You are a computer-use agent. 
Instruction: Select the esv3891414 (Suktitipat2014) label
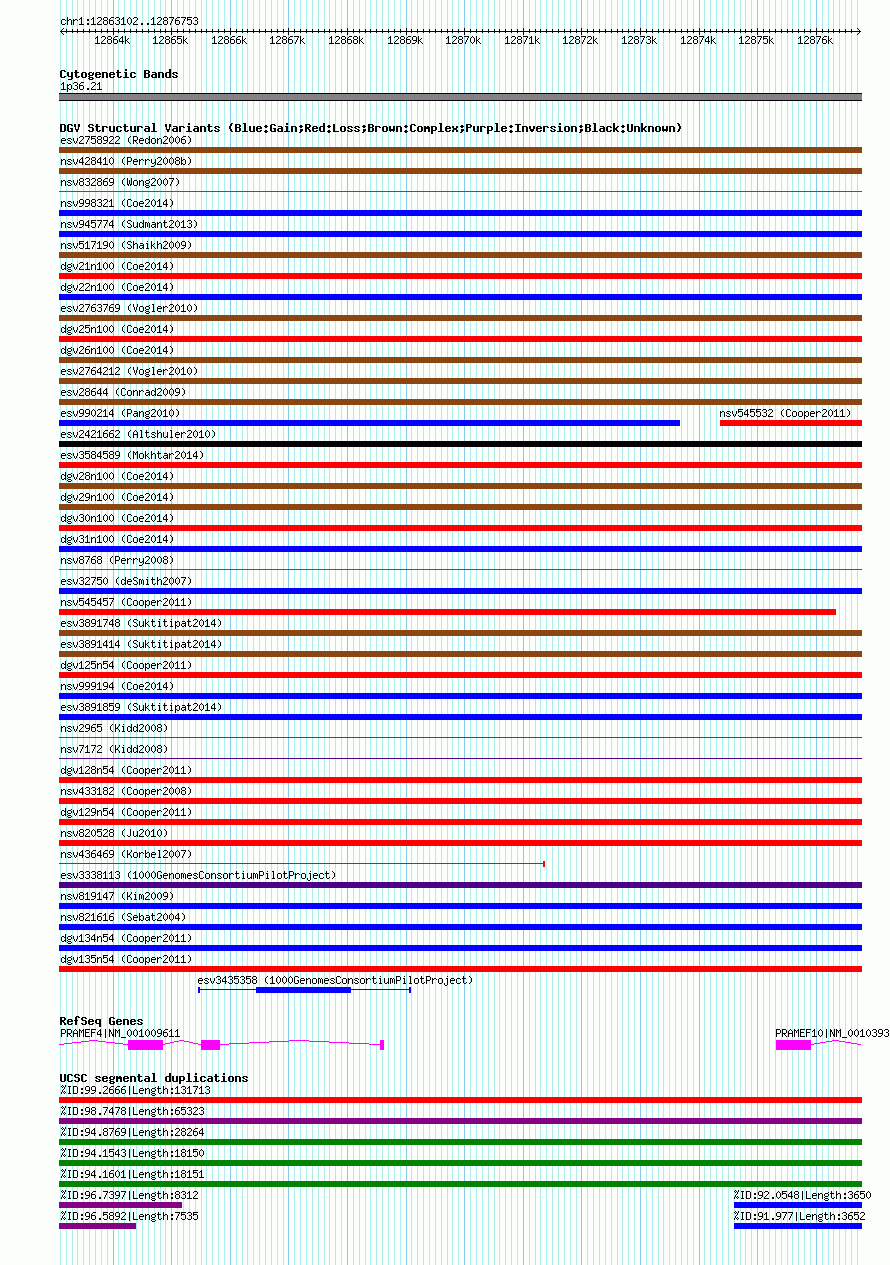pyautogui.click(x=141, y=644)
